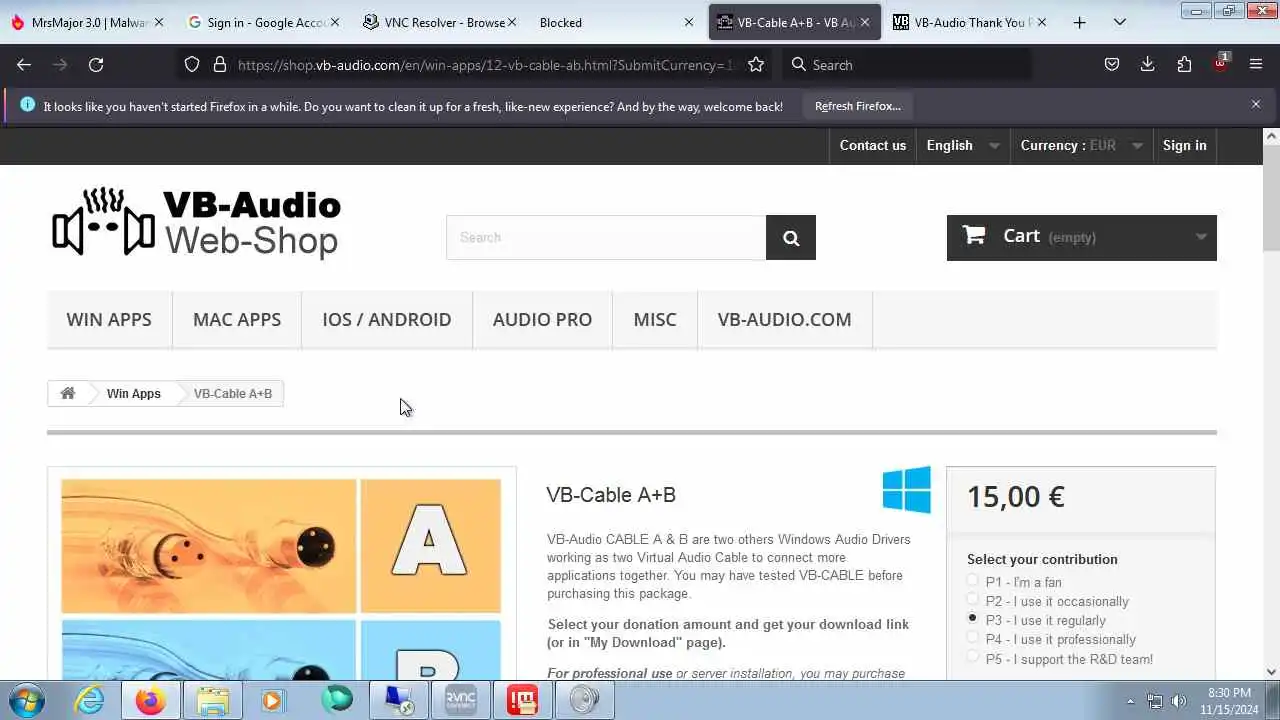Reload the page with the refresh icon
Screen dimensions: 1280x720
96,65
